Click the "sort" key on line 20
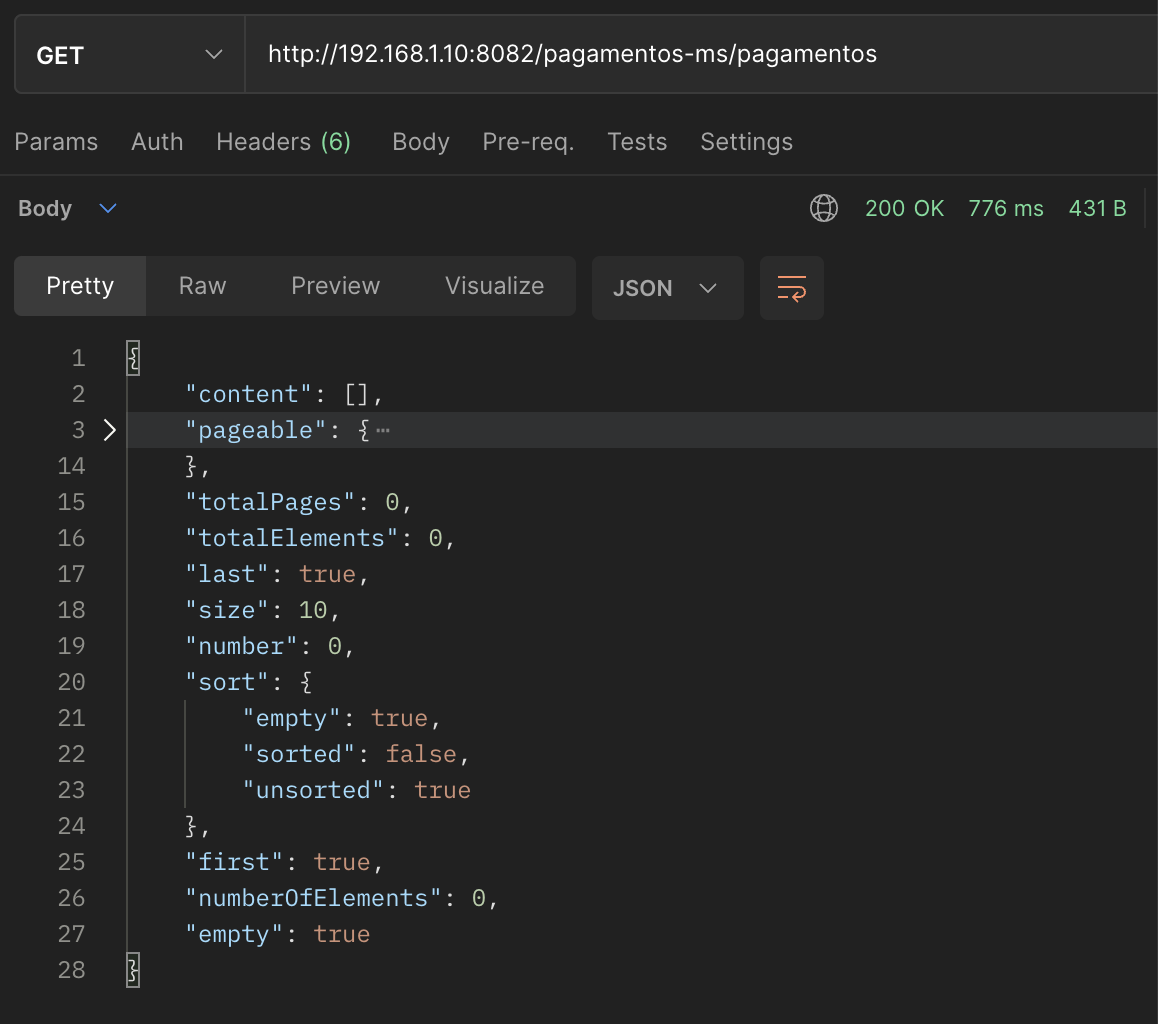This screenshot has height=1024, width=1158. 227,682
